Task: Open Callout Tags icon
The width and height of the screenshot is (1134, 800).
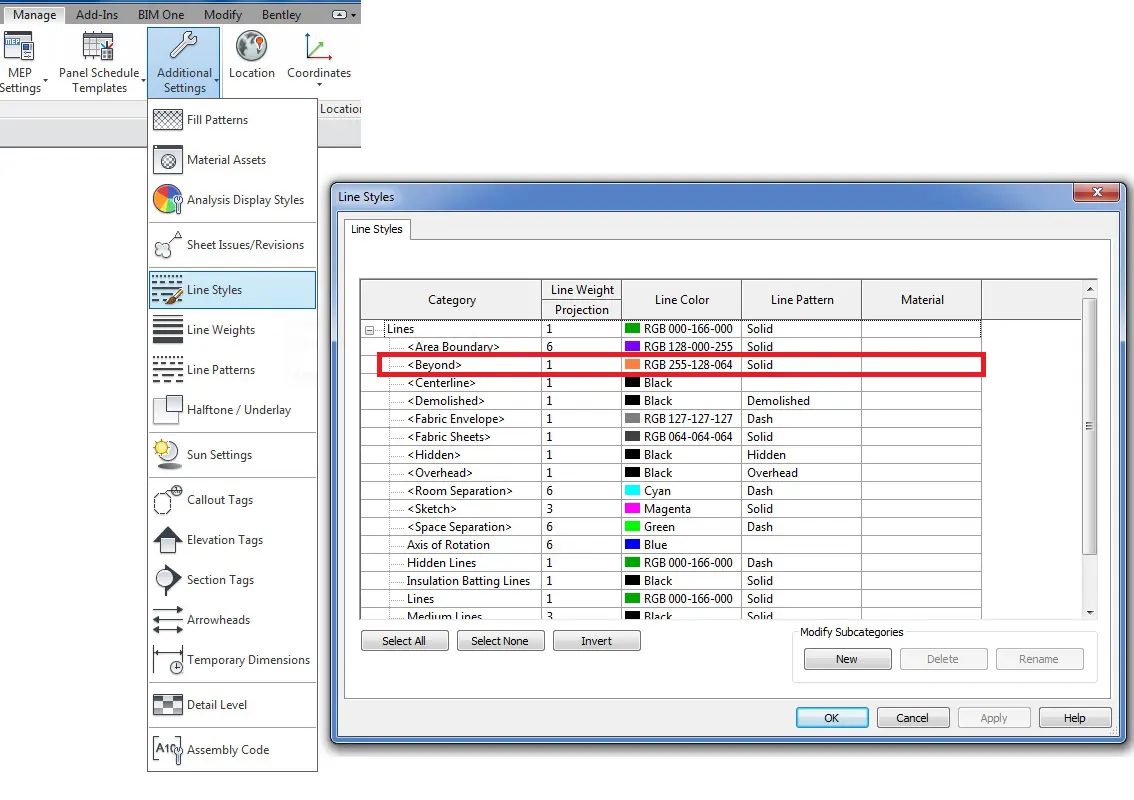Action: pos(168,500)
